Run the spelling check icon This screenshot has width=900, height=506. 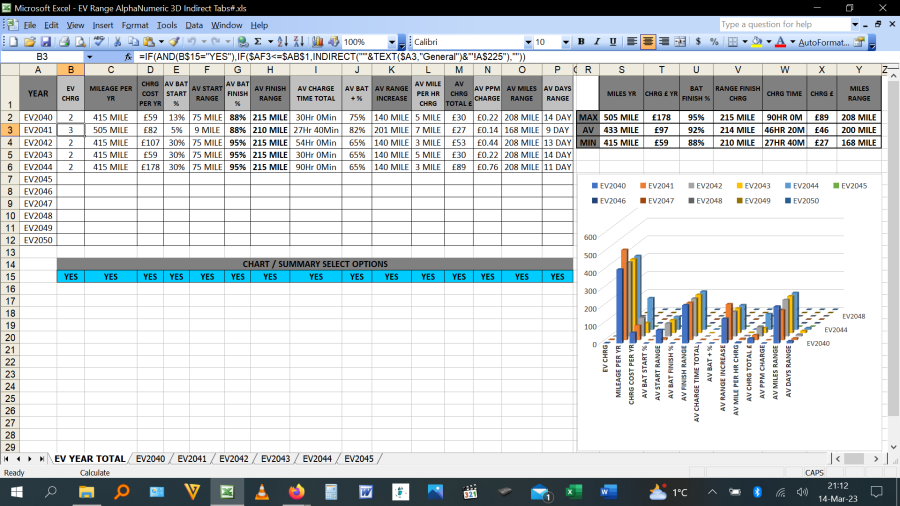tap(99, 42)
